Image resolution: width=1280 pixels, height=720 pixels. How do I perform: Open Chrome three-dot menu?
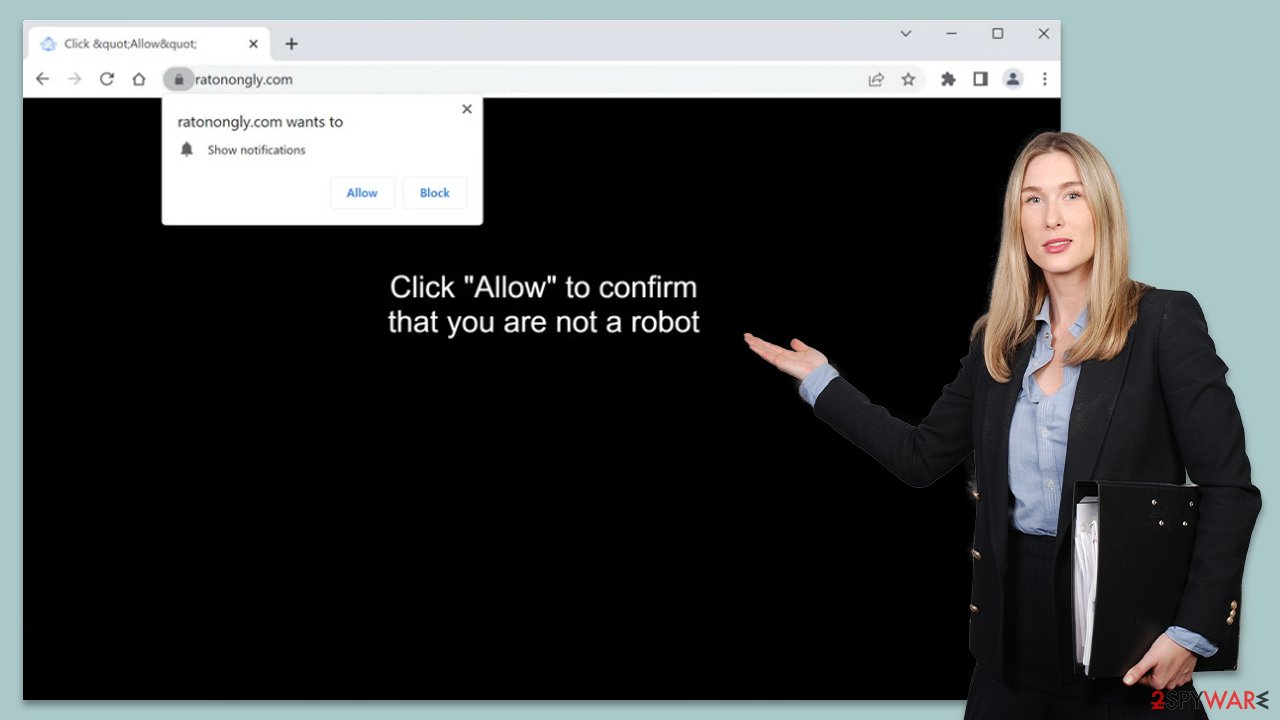coord(1045,79)
